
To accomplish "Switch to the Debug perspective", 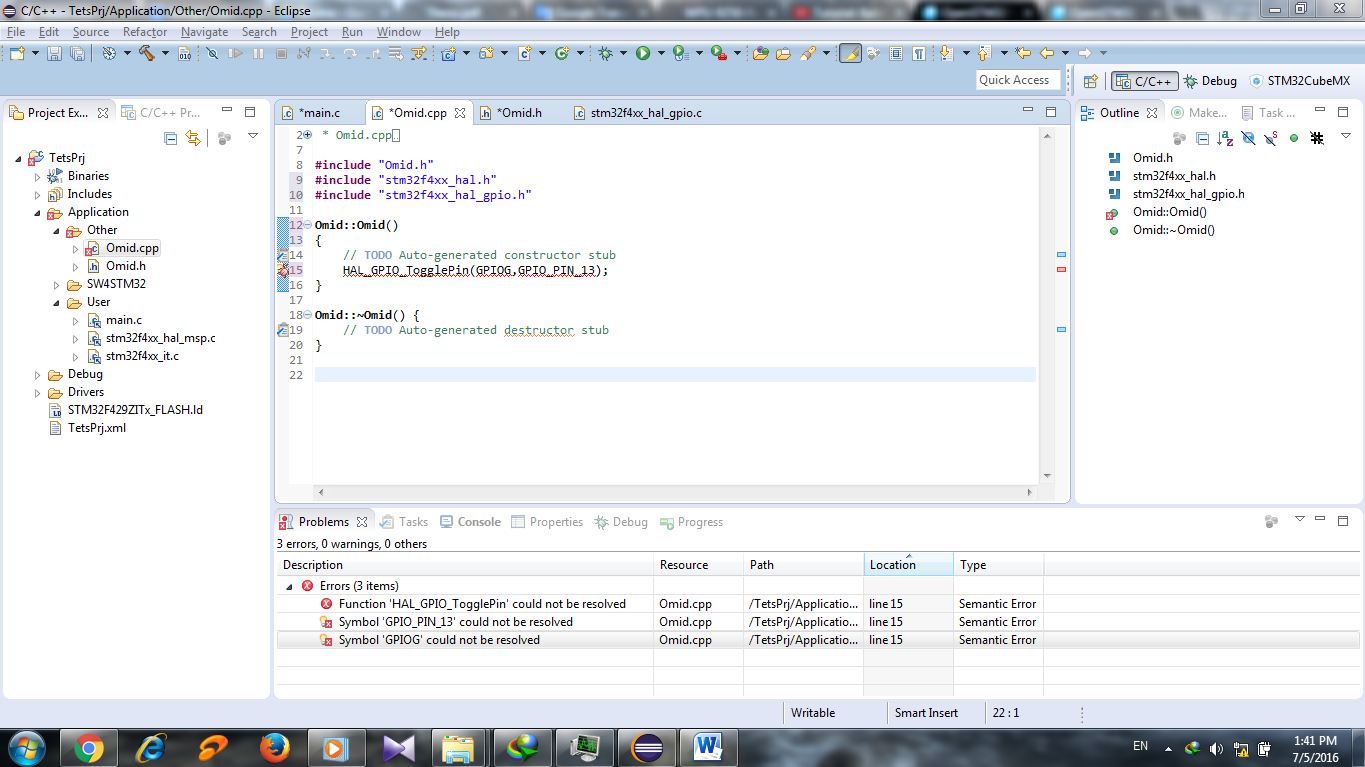I will [x=1210, y=81].
